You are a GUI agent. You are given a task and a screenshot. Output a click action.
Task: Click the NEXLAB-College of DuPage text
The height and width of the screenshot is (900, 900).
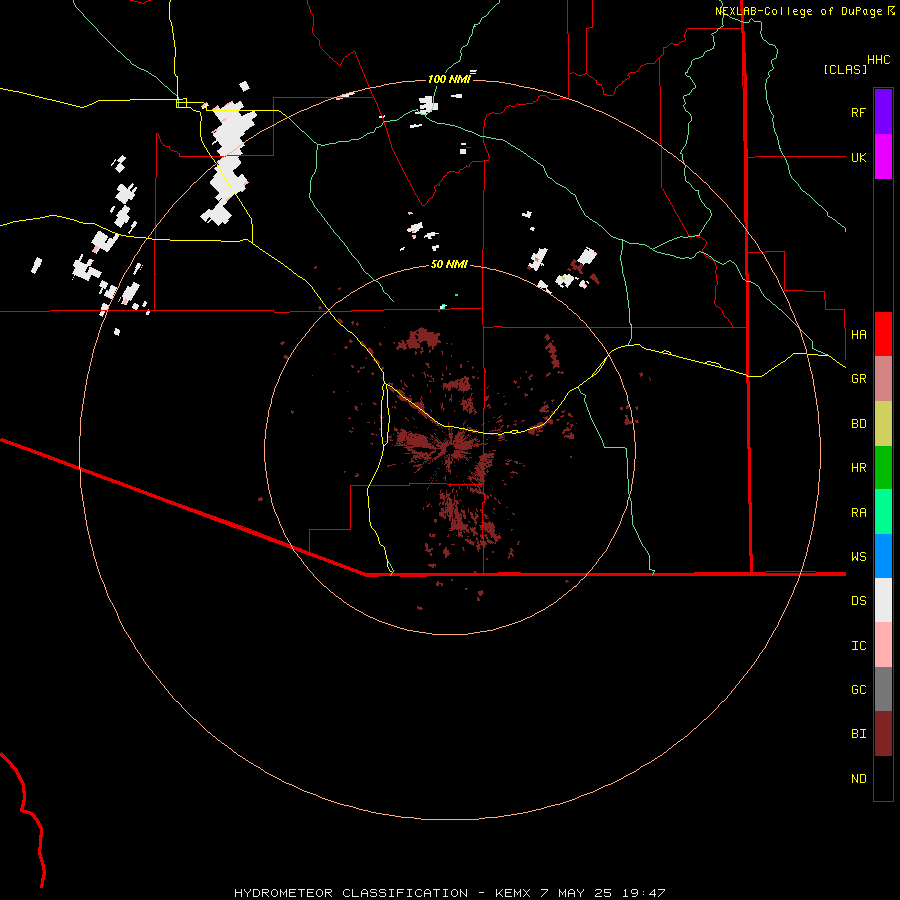point(798,11)
